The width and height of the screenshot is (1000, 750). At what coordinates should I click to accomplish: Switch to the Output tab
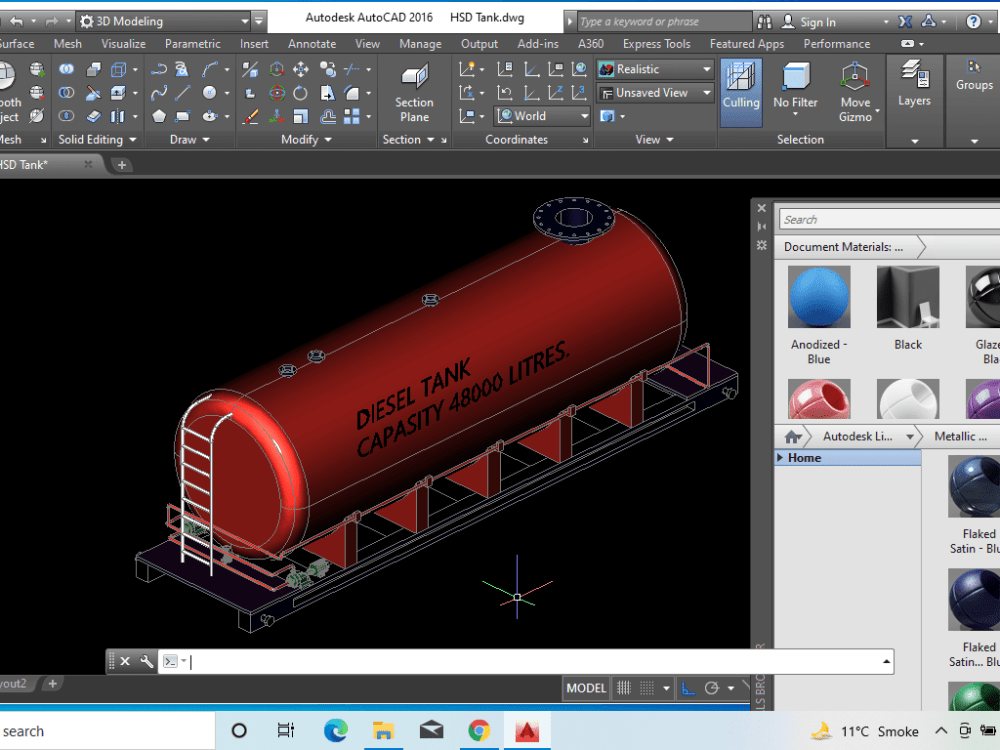tap(480, 43)
